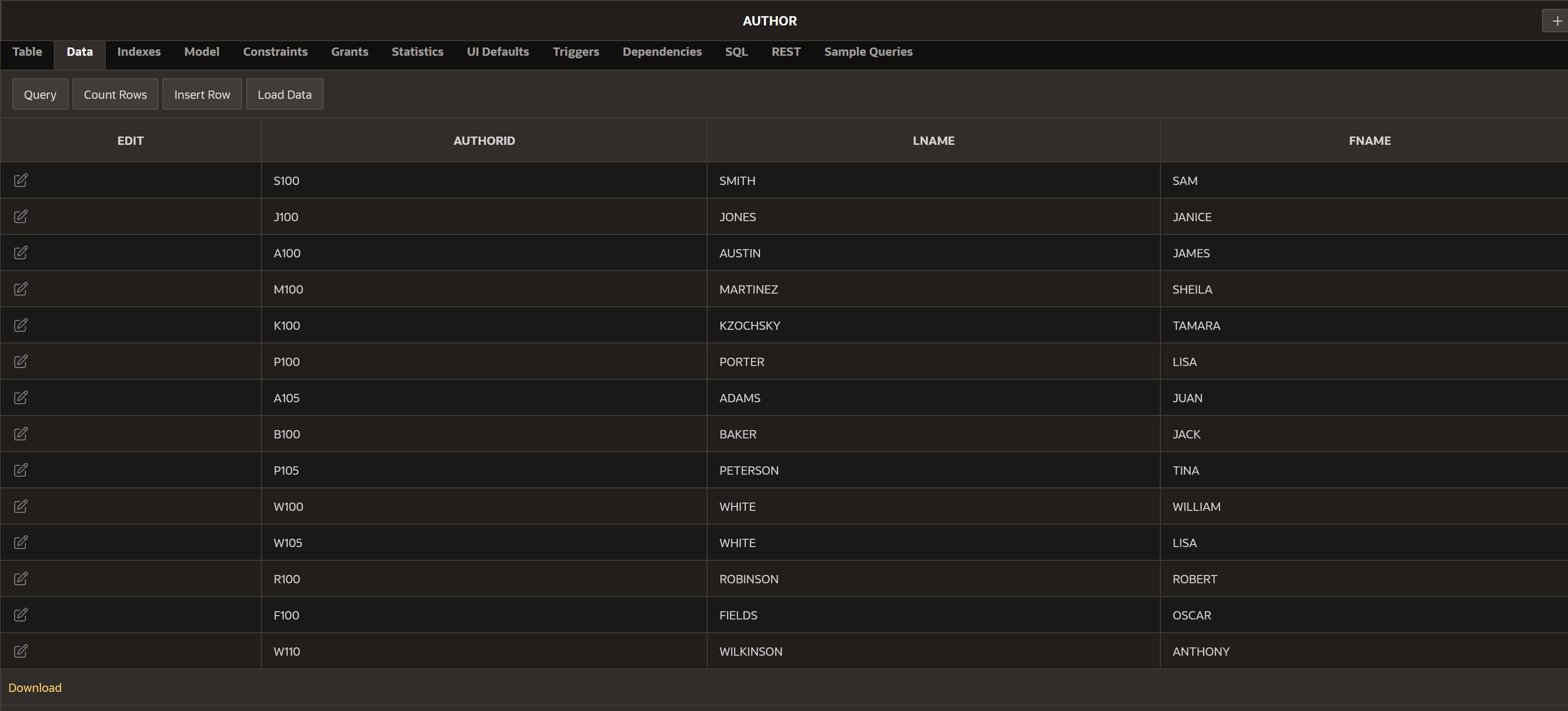Click the Load Data button
1568x711 pixels.
(x=284, y=94)
